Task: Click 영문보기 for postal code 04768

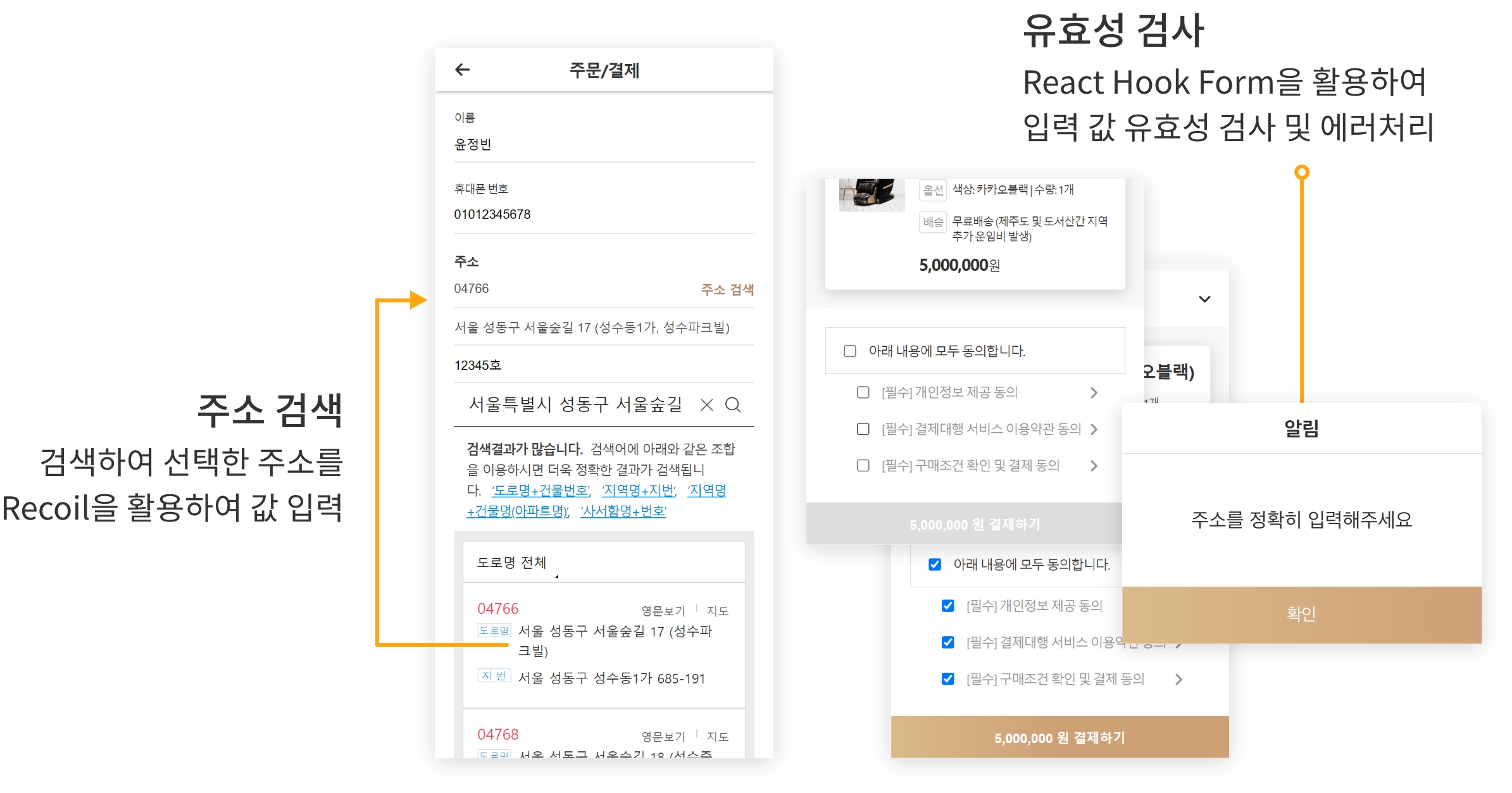Action: click(663, 737)
